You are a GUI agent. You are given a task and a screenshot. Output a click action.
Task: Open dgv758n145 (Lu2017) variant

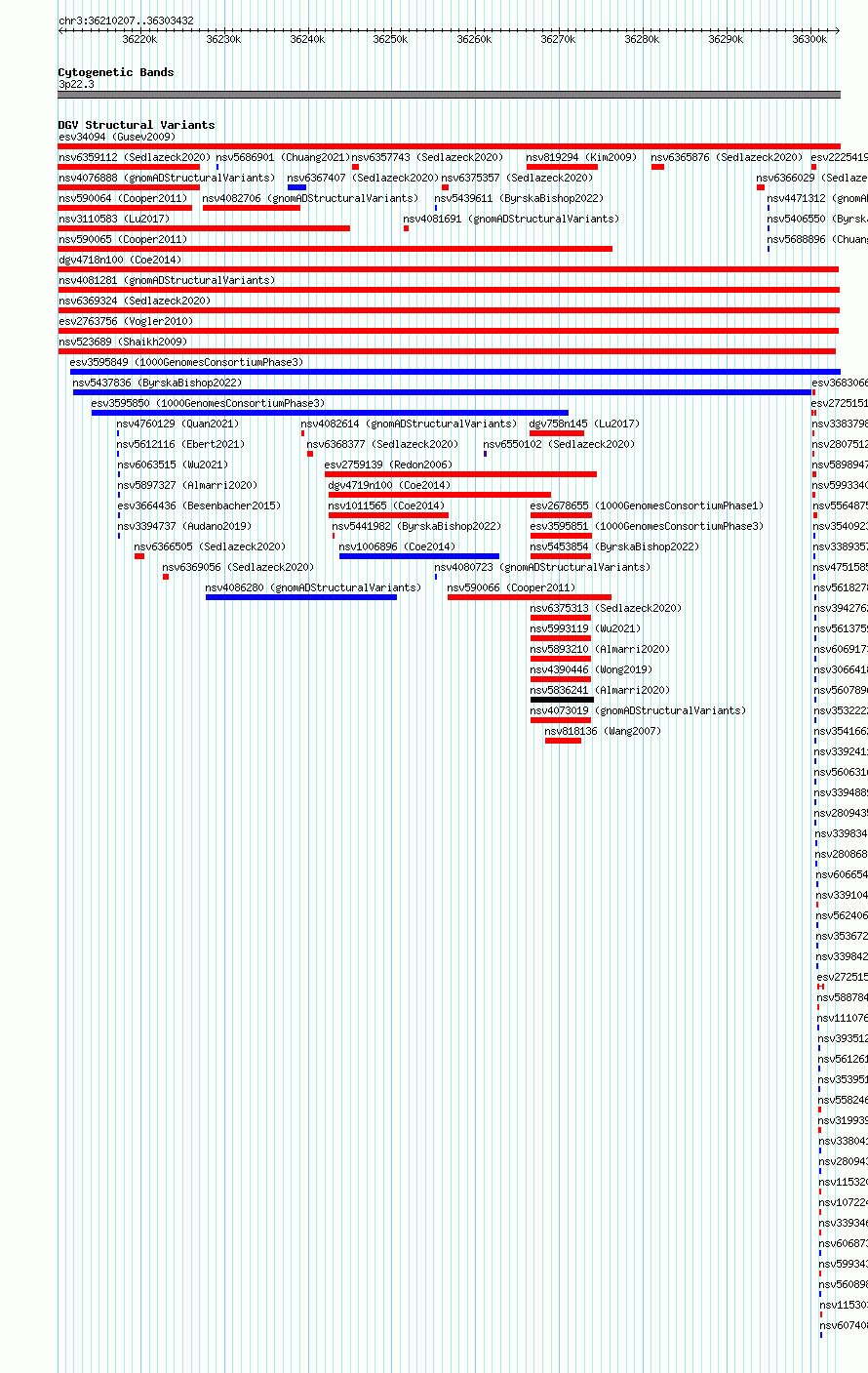[585, 424]
